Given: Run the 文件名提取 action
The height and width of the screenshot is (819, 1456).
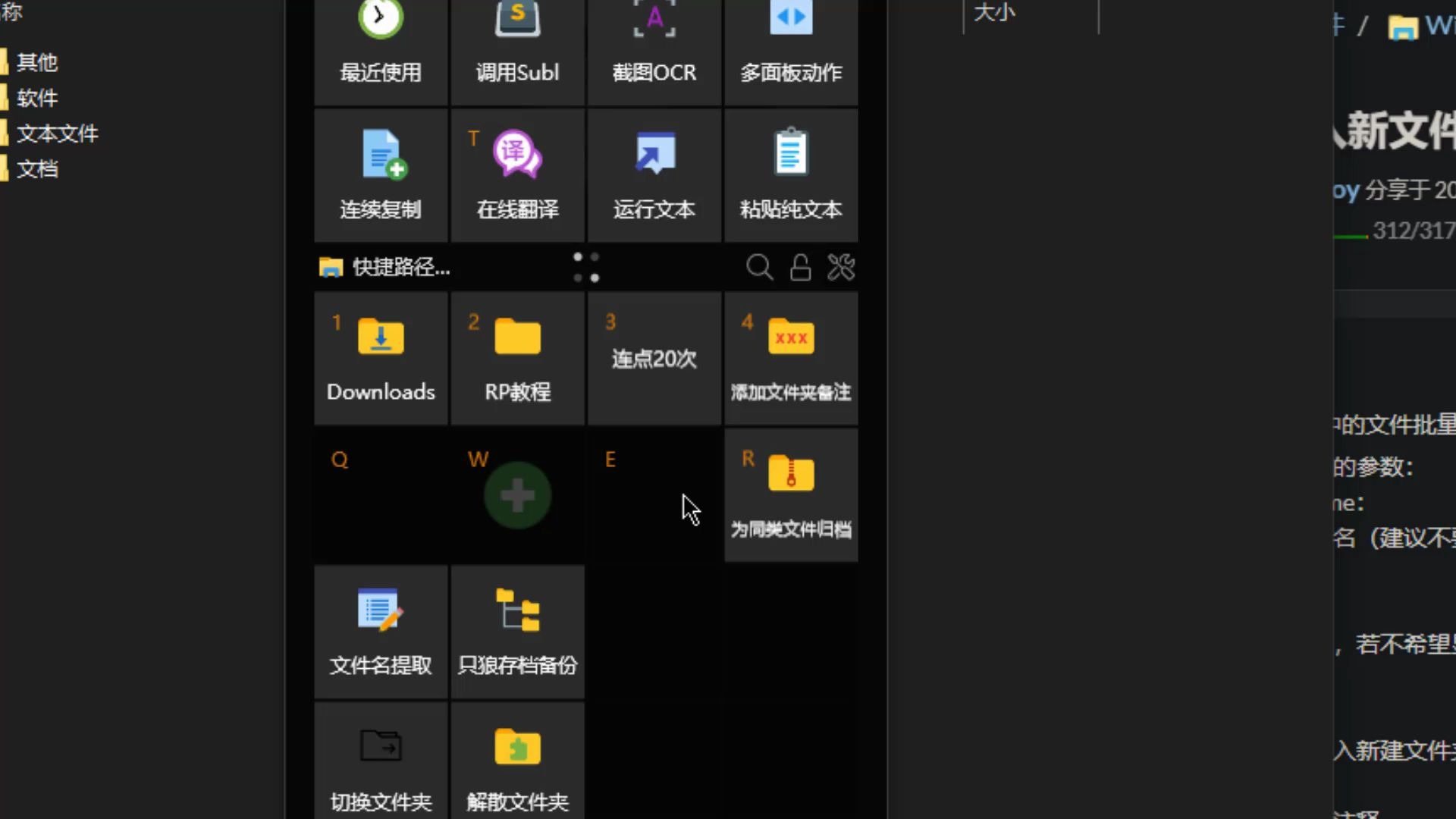Looking at the screenshot, I should click(x=381, y=631).
